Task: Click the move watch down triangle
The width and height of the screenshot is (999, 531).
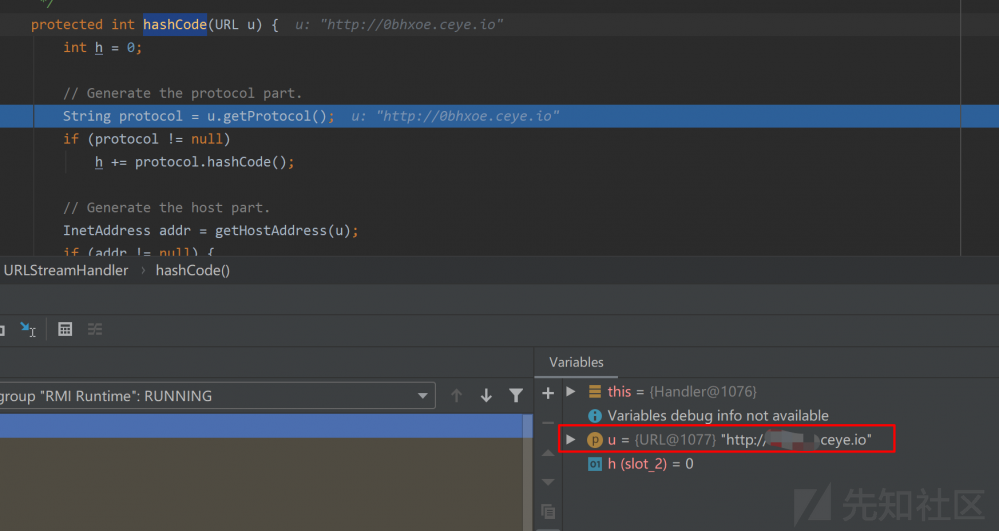Action: [548, 482]
